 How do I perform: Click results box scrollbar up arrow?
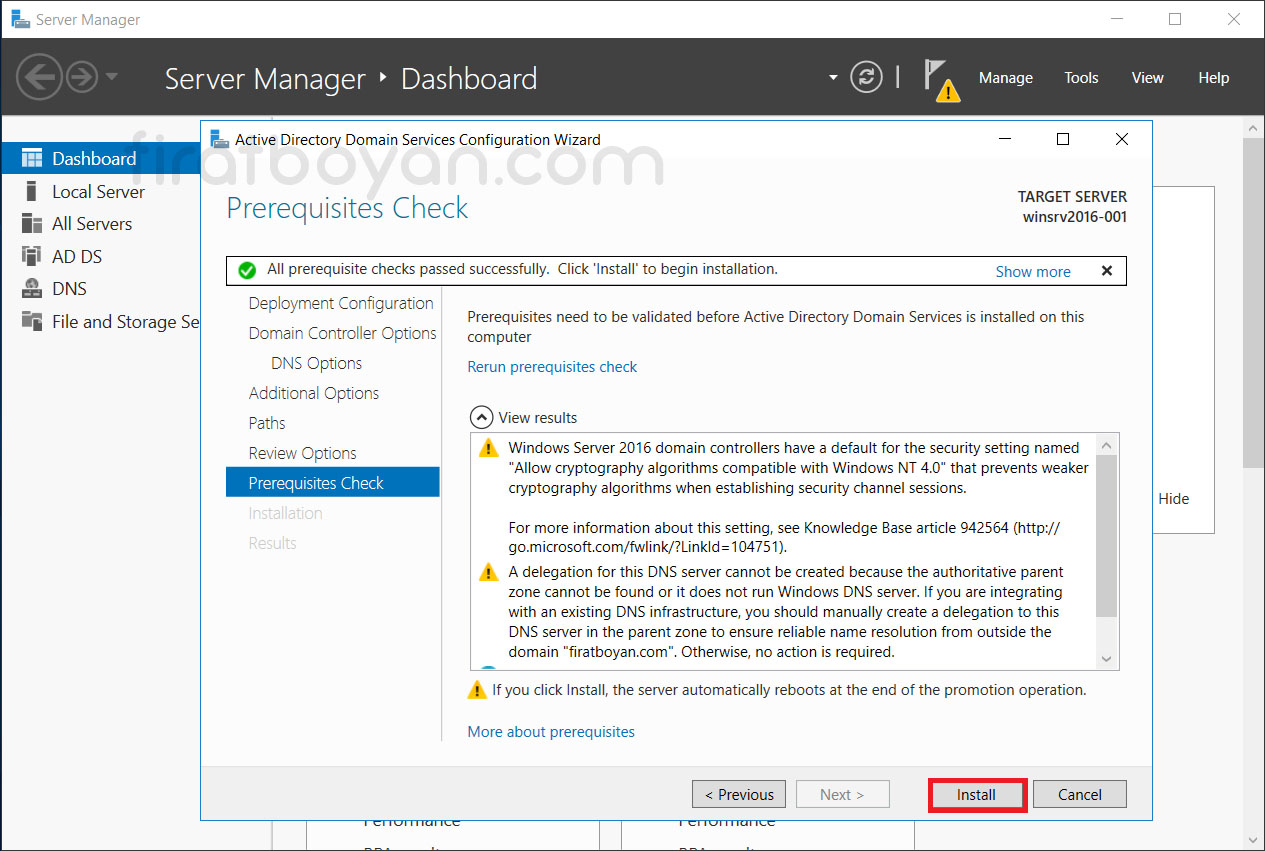tap(1106, 445)
